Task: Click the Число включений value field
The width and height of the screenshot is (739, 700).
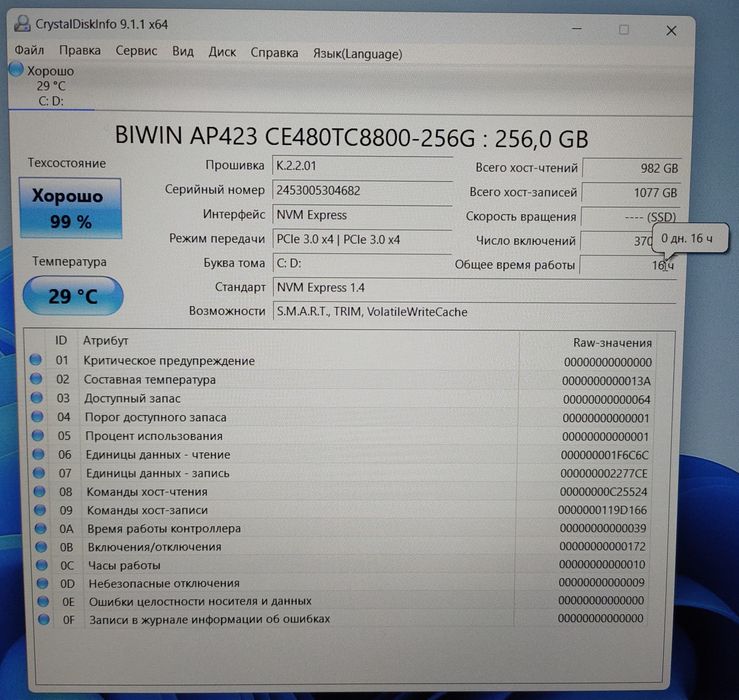Action: pos(616,241)
